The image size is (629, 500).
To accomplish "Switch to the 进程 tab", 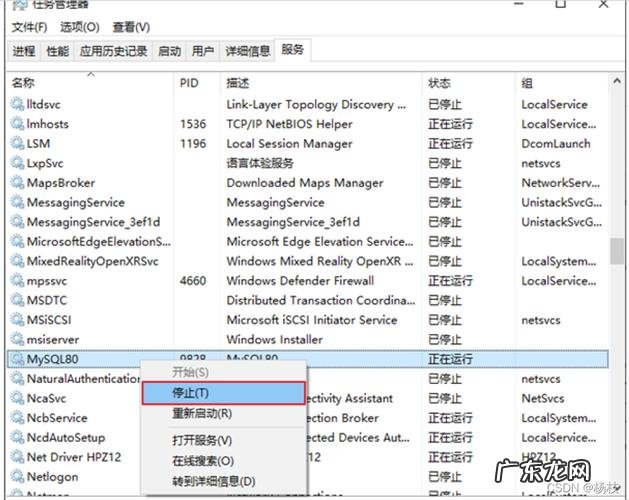I will pyautogui.click(x=24, y=51).
